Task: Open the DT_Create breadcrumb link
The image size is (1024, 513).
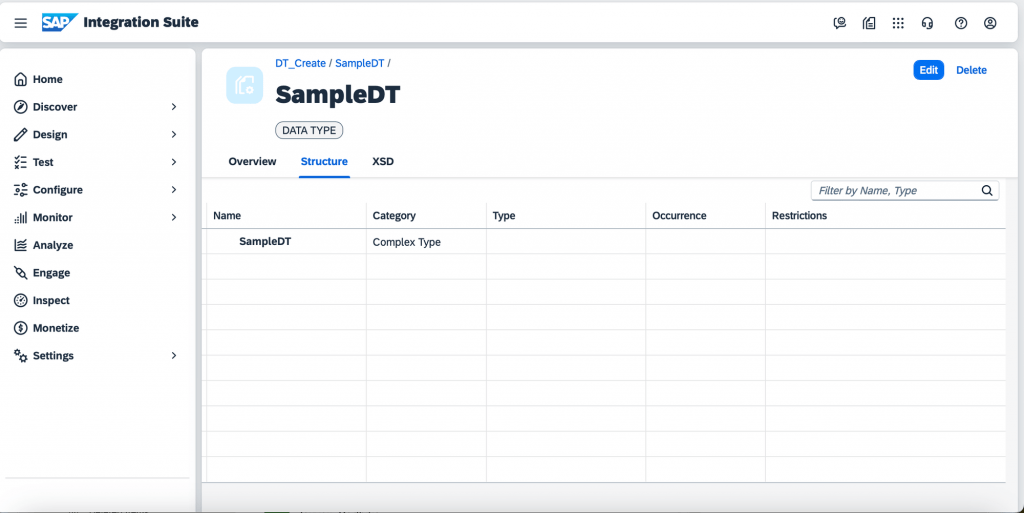Action: [x=300, y=63]
